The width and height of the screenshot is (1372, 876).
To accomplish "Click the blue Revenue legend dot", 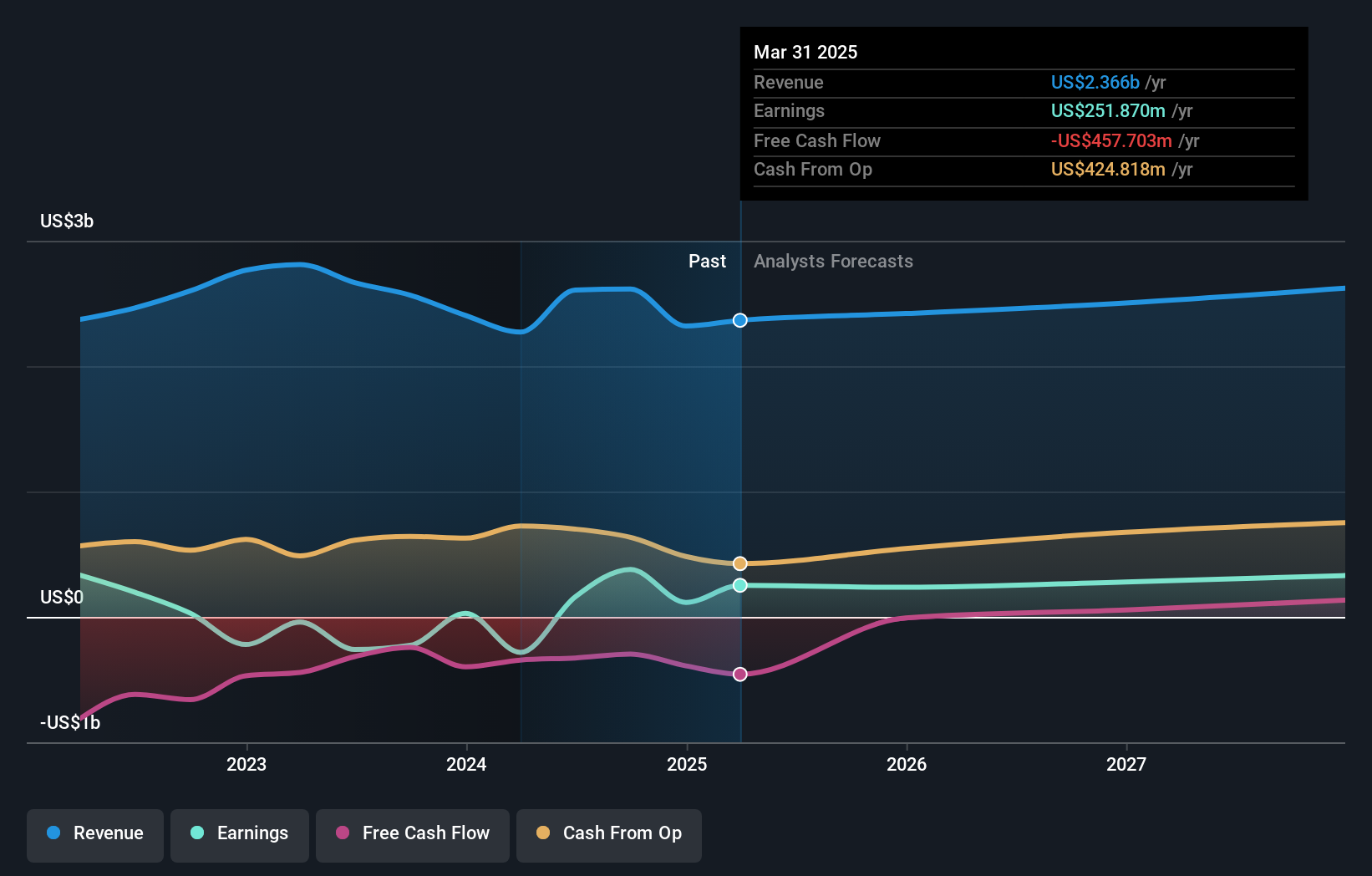I will [x=53, y=833].
